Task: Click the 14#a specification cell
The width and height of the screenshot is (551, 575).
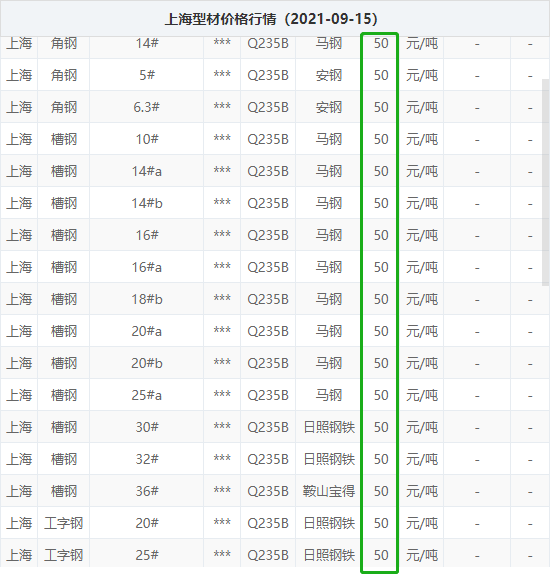Action: 147,171
